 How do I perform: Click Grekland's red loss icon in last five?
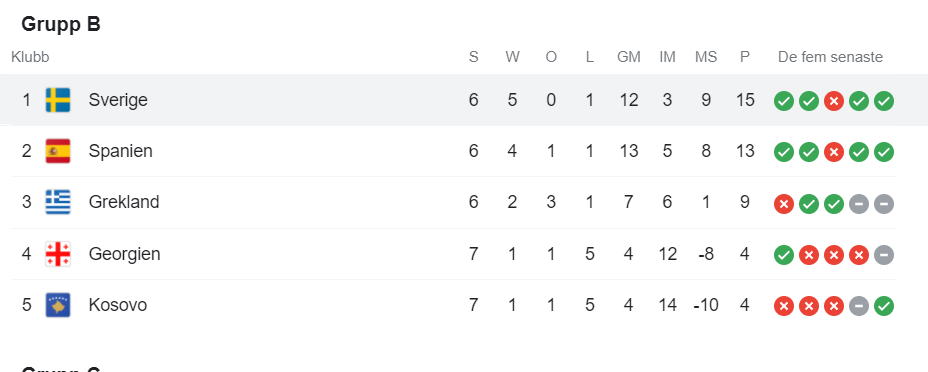click(x=784, y=204)
